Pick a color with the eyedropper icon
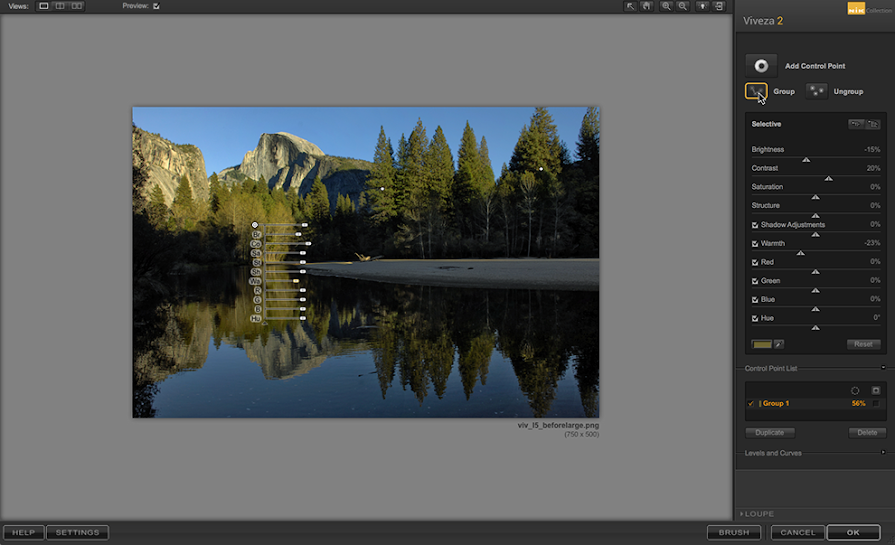Screen dimensions: 895x545 pyautogui.click(x=778, y=344)
